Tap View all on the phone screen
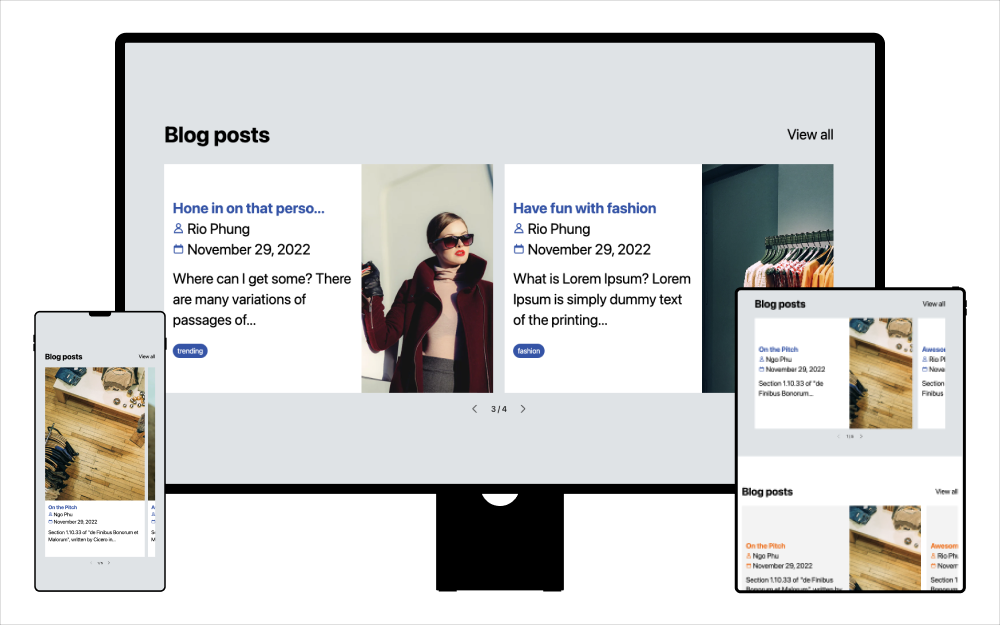 pos(147,356)
